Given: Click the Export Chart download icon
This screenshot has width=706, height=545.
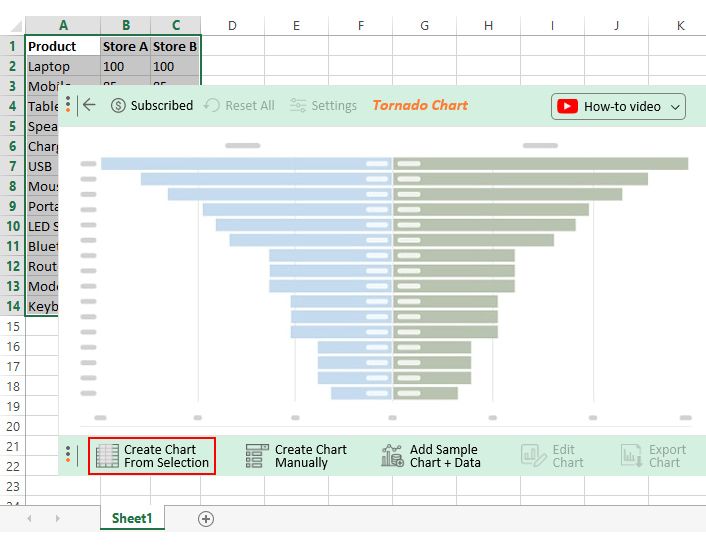Looking at the screenshot, I should tap(631, 456).
